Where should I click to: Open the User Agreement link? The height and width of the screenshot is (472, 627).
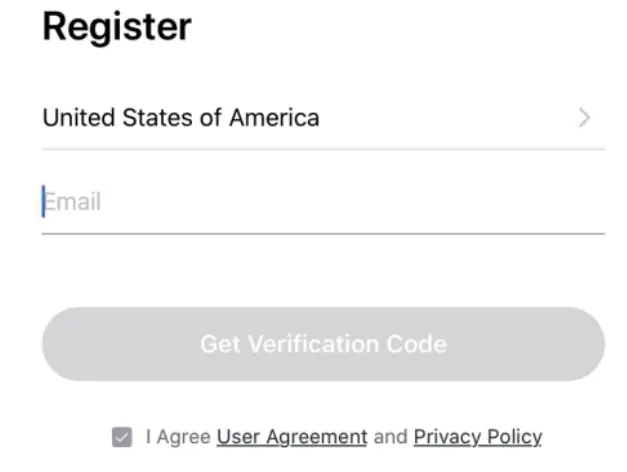[292, 437]
